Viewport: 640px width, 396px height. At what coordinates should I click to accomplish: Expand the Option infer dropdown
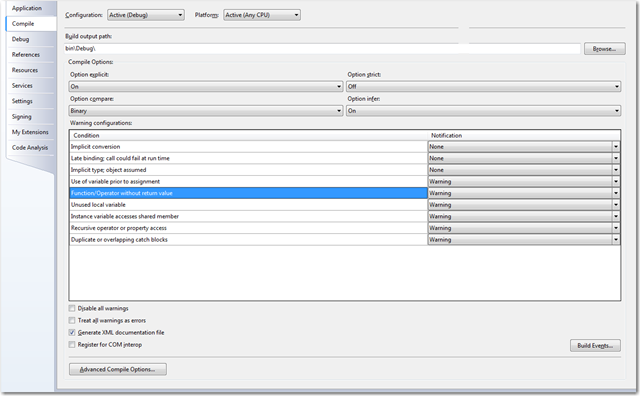pyautogui.click(x=484, y=111)
